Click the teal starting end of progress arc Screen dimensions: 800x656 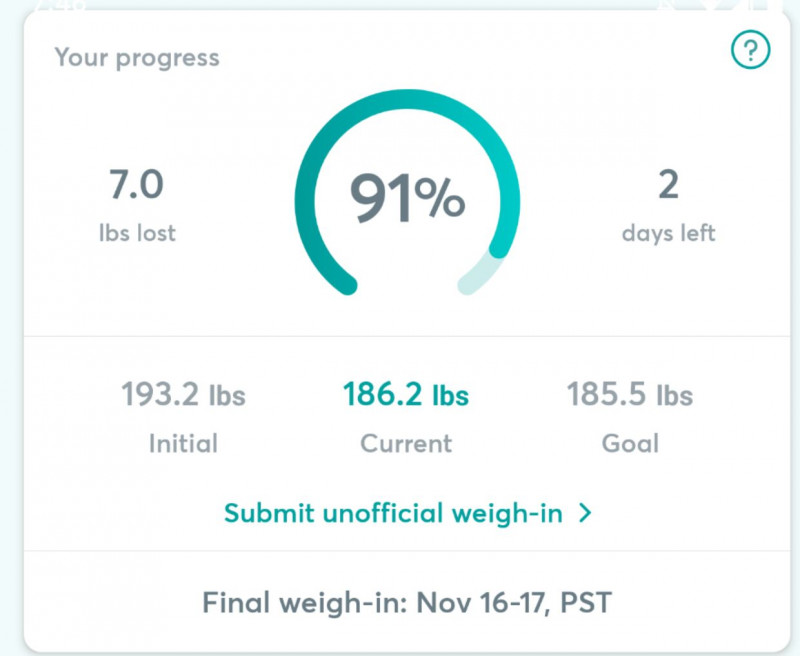[x=346, y=284]
